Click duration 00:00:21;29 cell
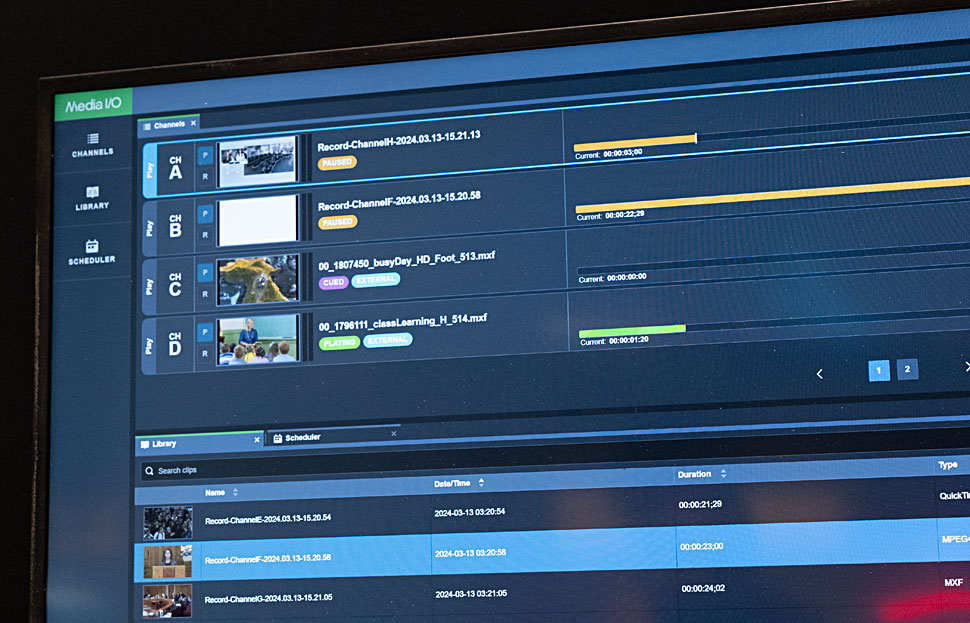Screen dimensions: 970x623 700,504
